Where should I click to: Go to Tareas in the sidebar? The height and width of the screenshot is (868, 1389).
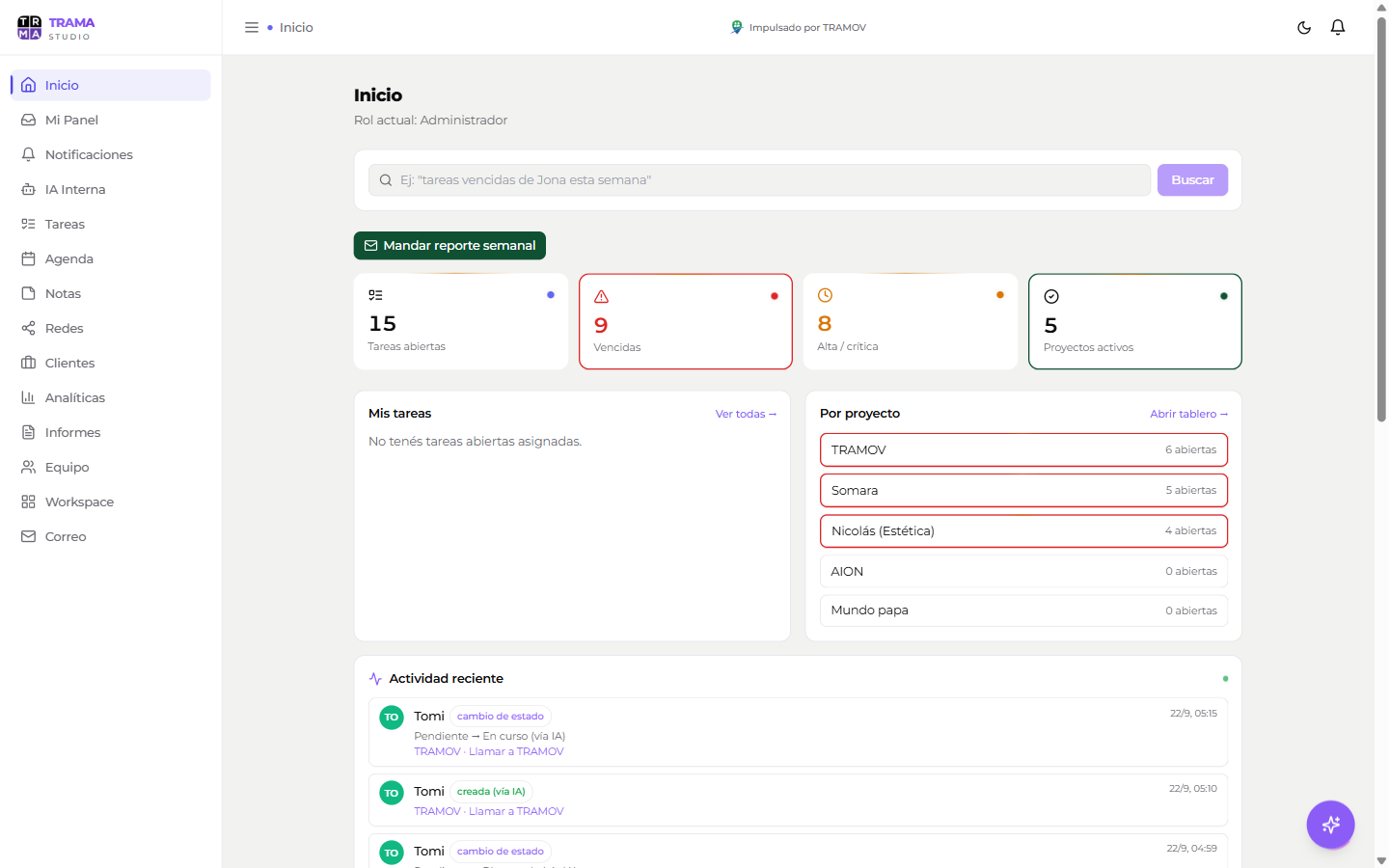110,224
